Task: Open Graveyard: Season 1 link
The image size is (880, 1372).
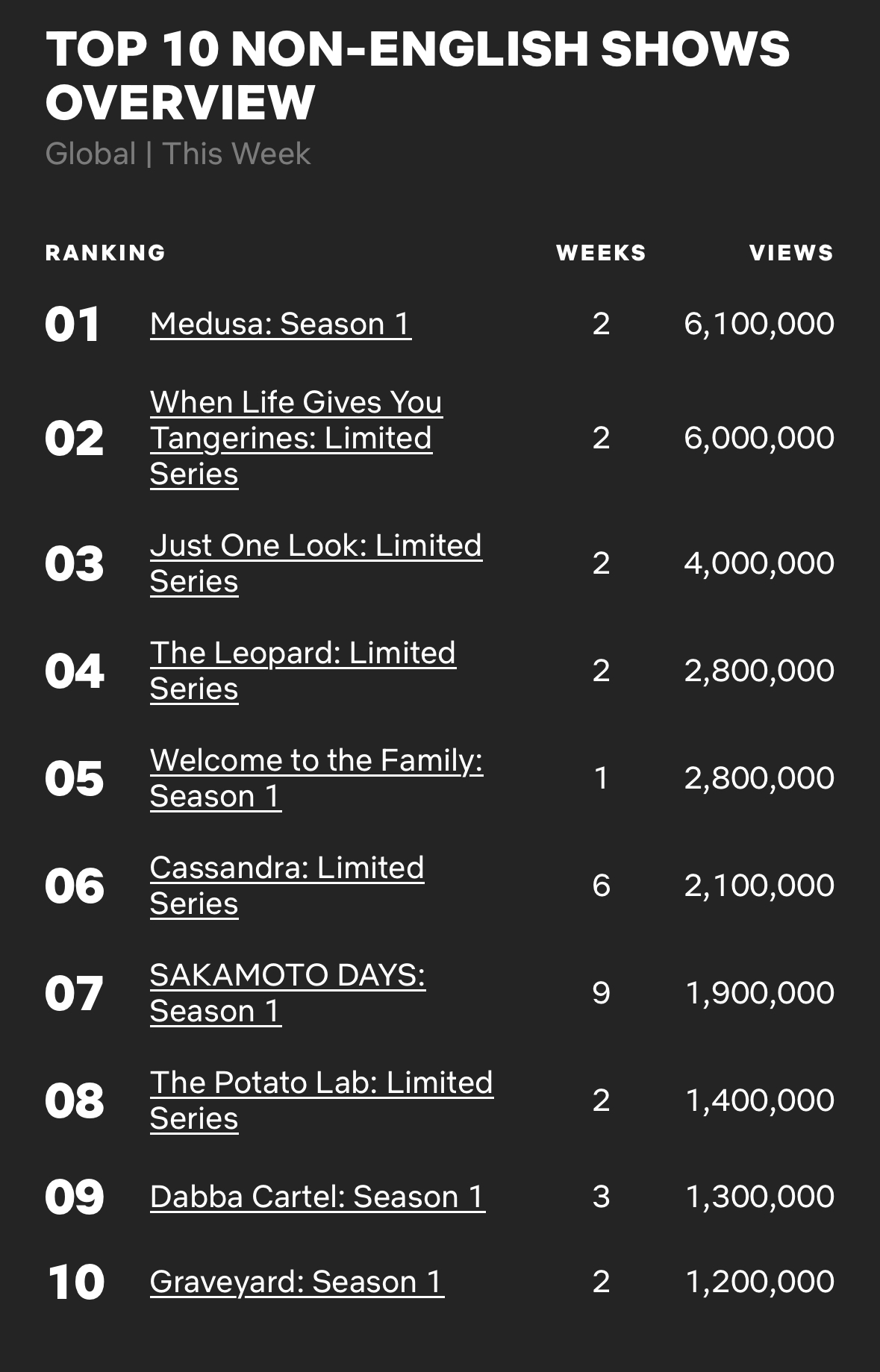Action: (x=297, y=1282)
